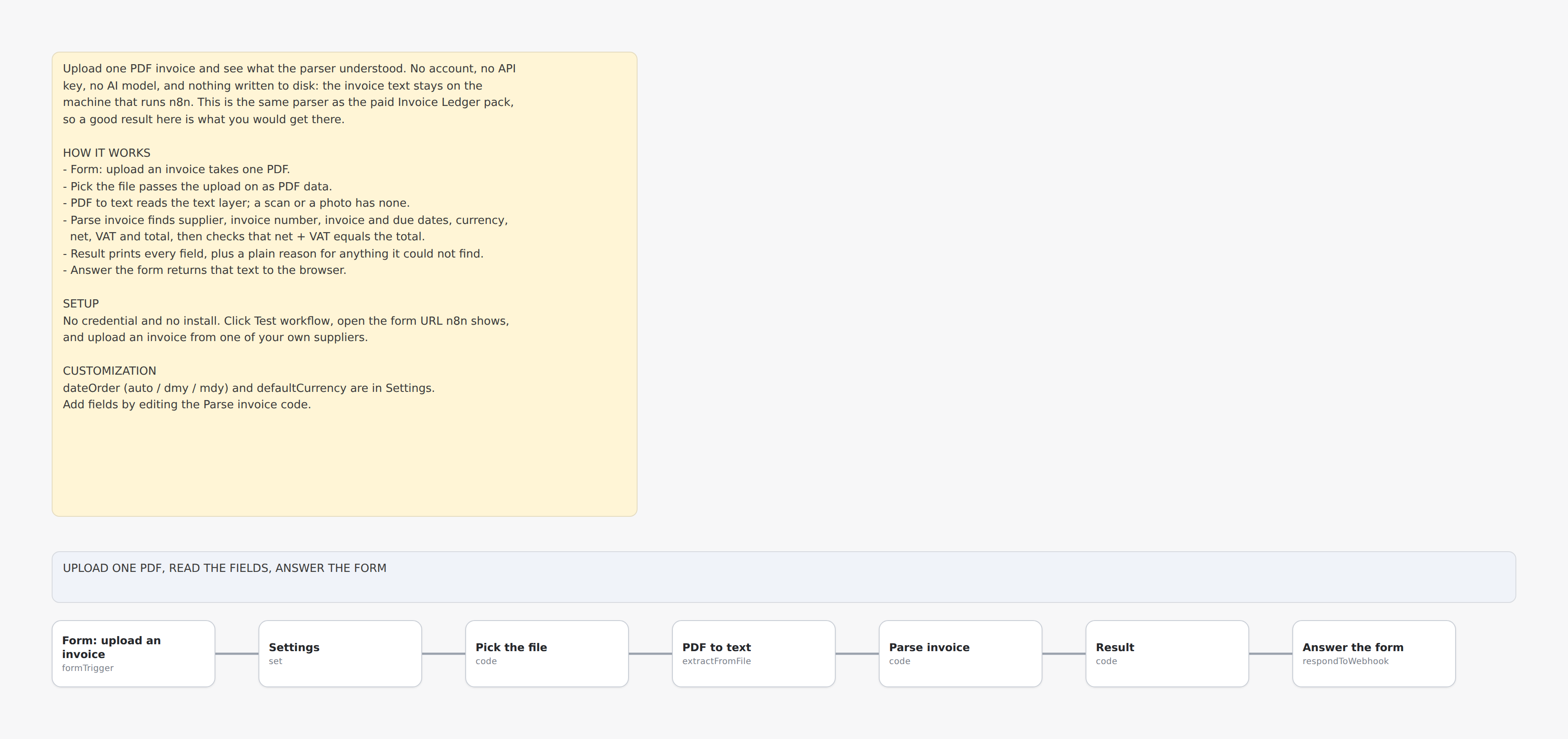Click the line '- Pick the file passes the upload'
The height and width of the screenshot is (739, 1568).
pos(197,186)
